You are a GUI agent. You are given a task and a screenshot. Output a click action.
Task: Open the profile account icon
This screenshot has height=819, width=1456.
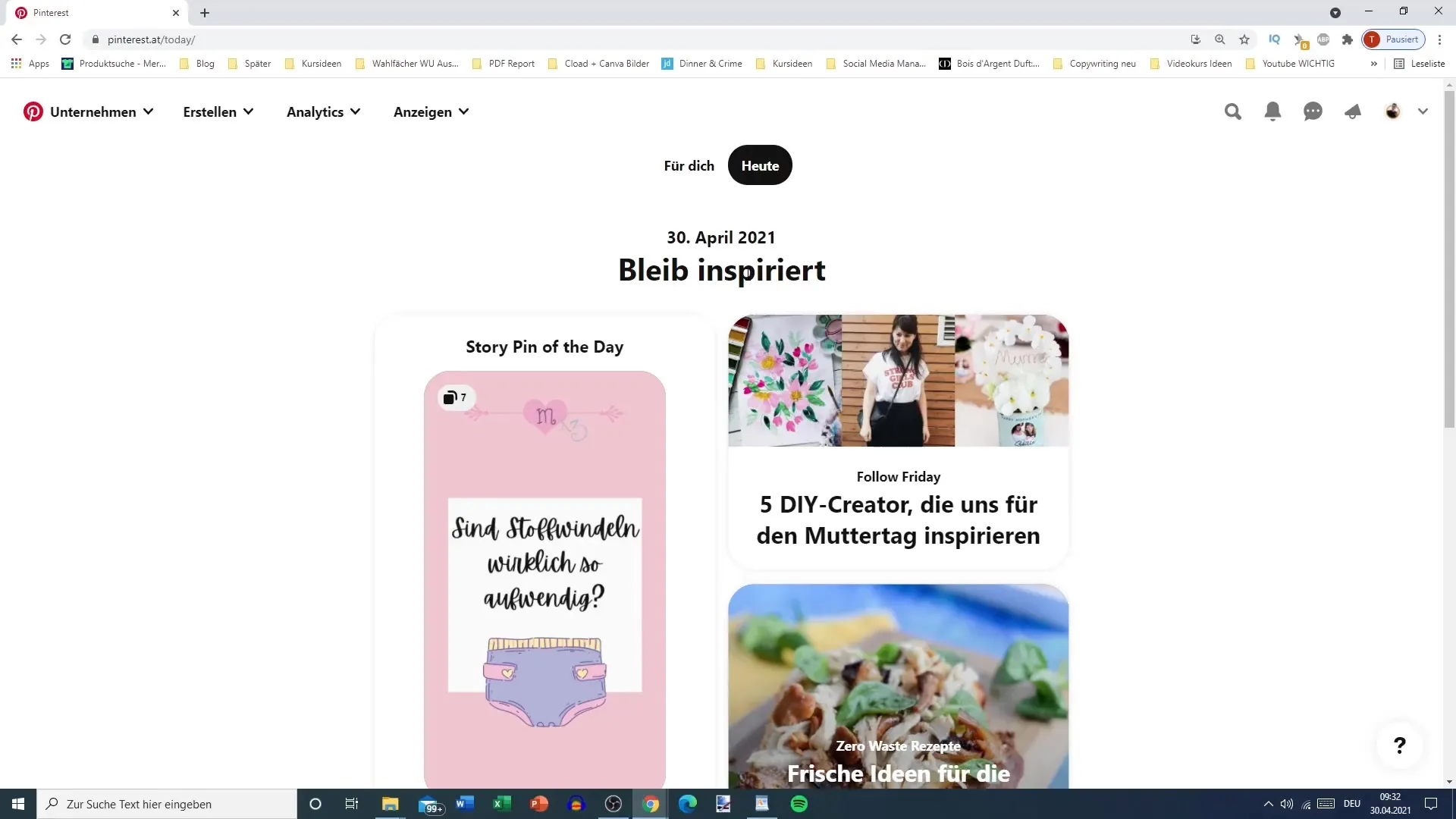pyautogui.click(x=1393, y=111)
